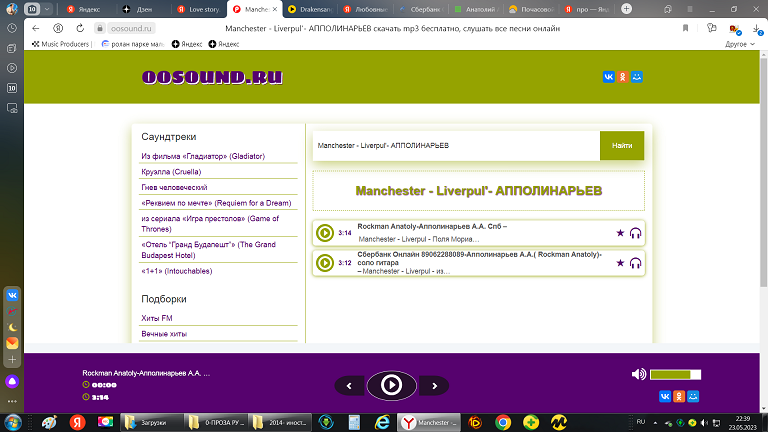Share via VK icon in player bar
This screenshot has width=768, height=432.
(665, 396)
